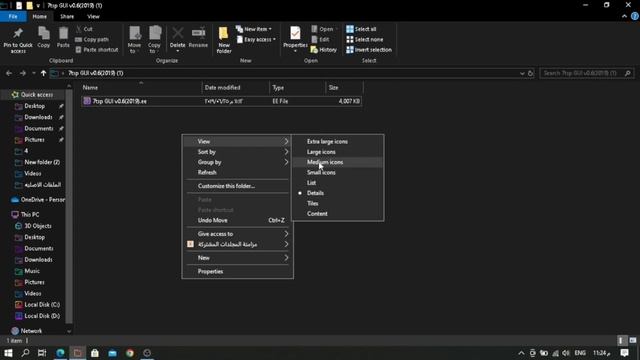Click Copy path in ribbon
This screenshot has width=640, height=360.
(92, 40)
